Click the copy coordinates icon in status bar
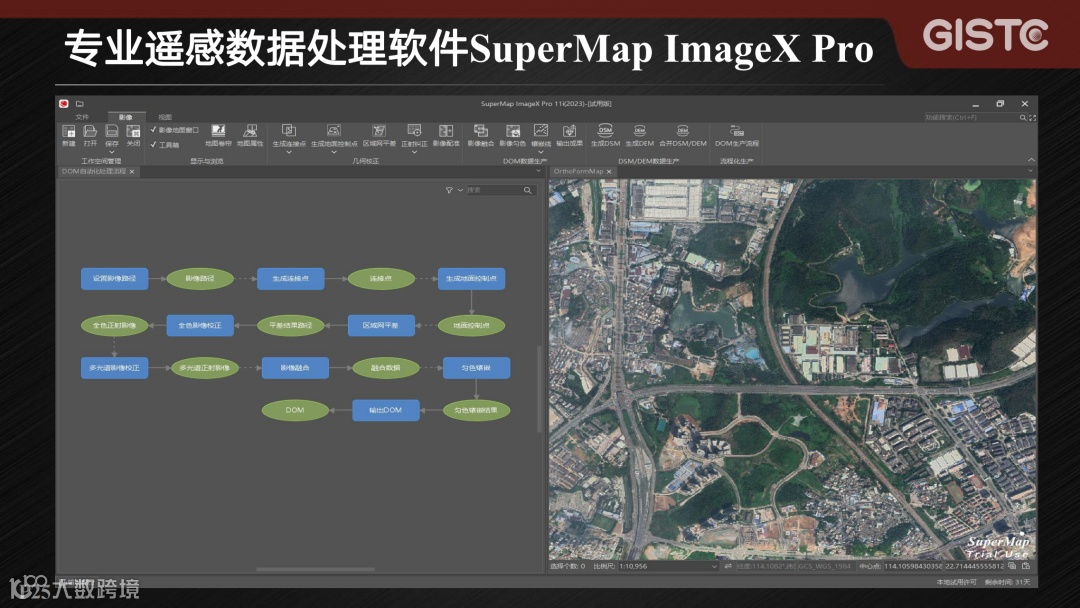 (x=1012, y=566)
